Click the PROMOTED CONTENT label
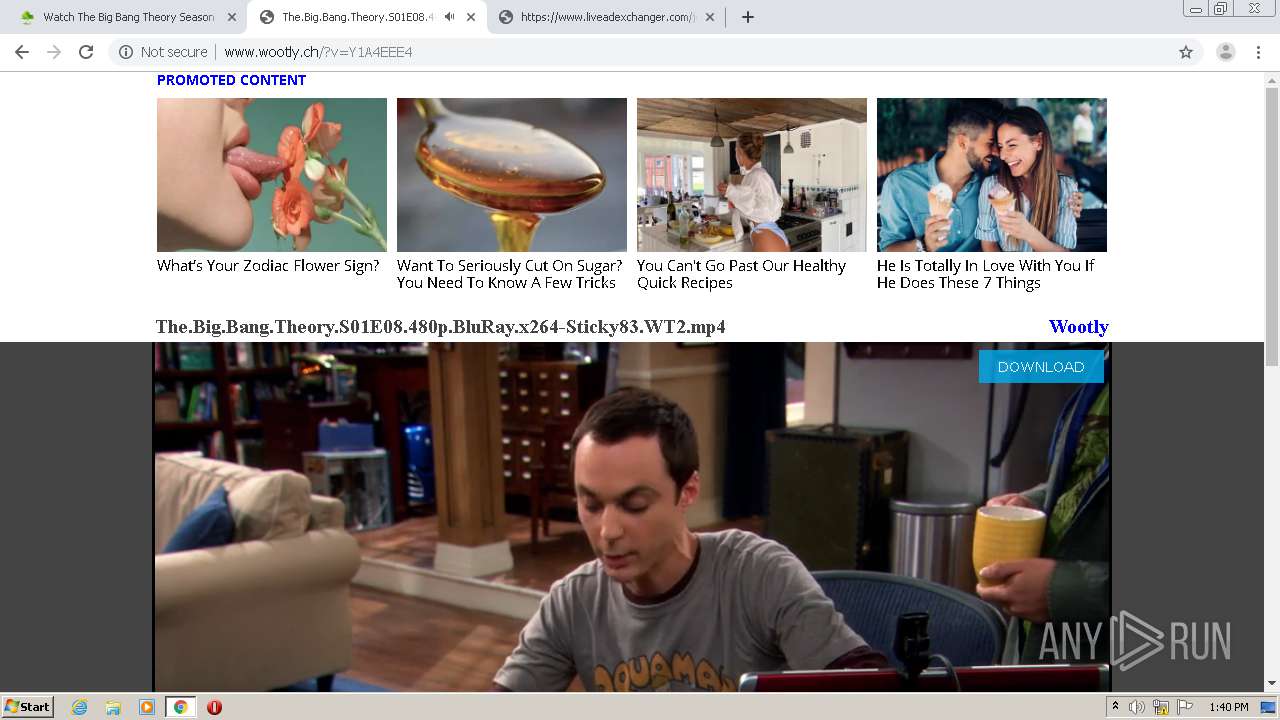Screen dimensions: 1280x720 tap(231, 80)
